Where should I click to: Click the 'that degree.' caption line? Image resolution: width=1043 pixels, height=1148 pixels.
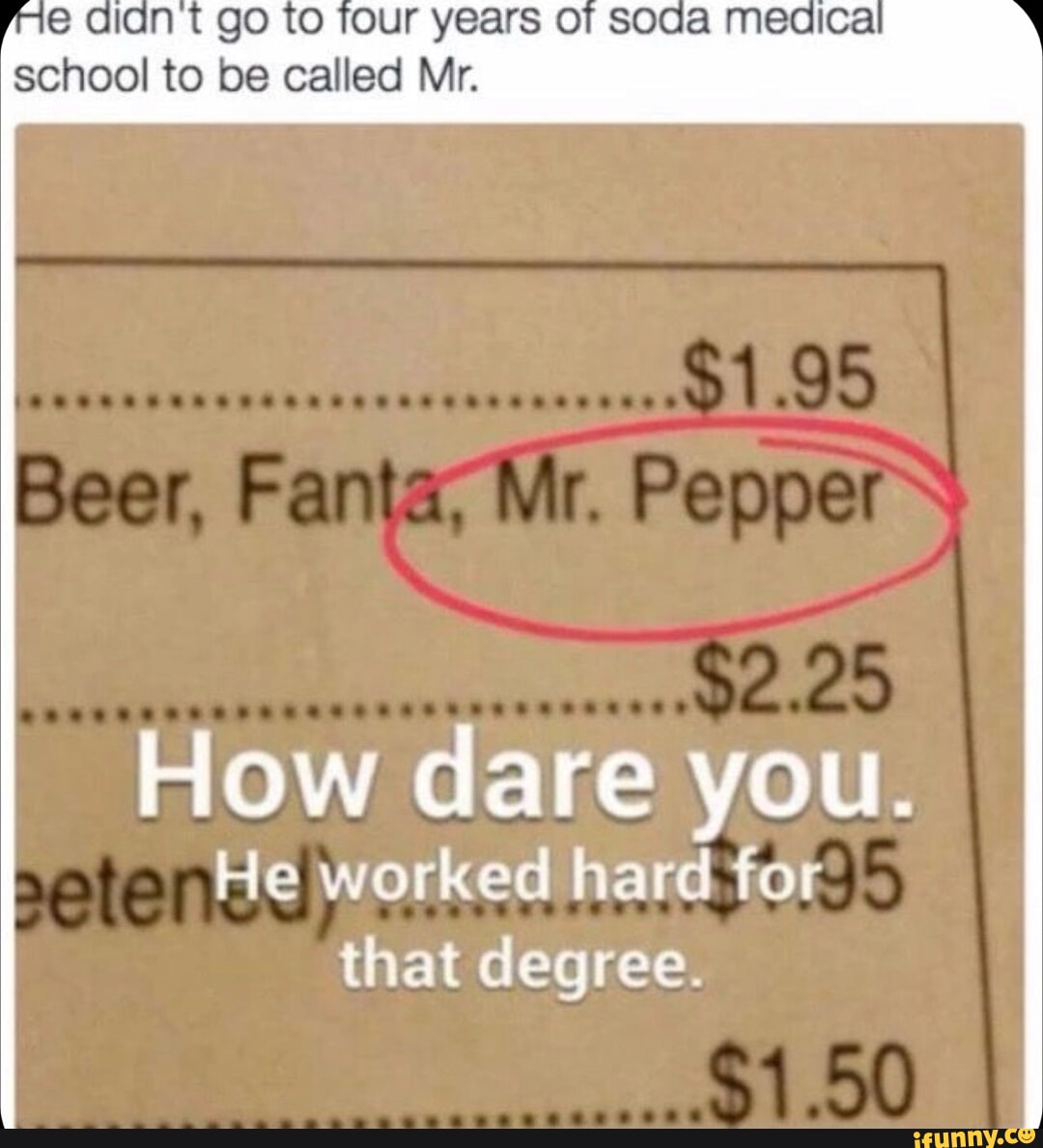(521, 965)
